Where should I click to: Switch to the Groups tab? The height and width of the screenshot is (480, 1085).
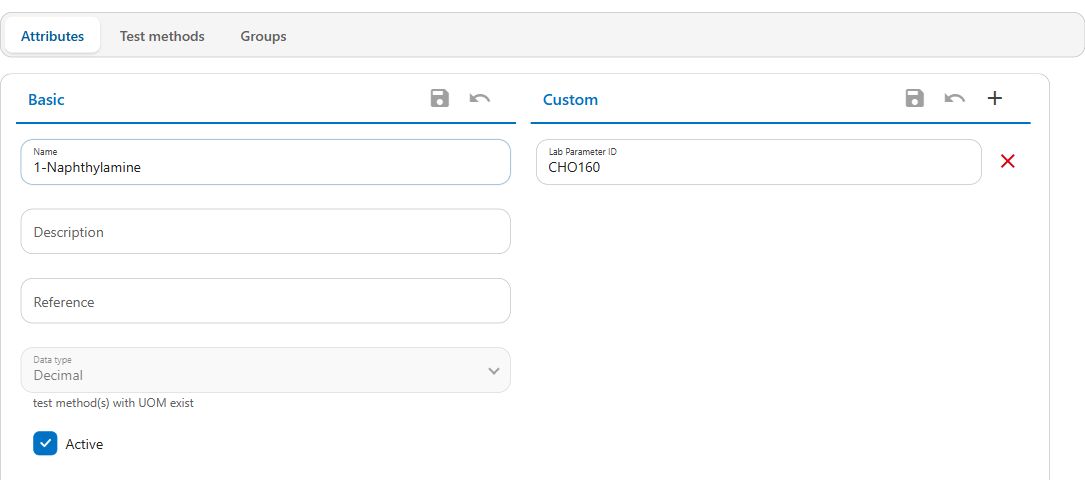pos(264,36)
